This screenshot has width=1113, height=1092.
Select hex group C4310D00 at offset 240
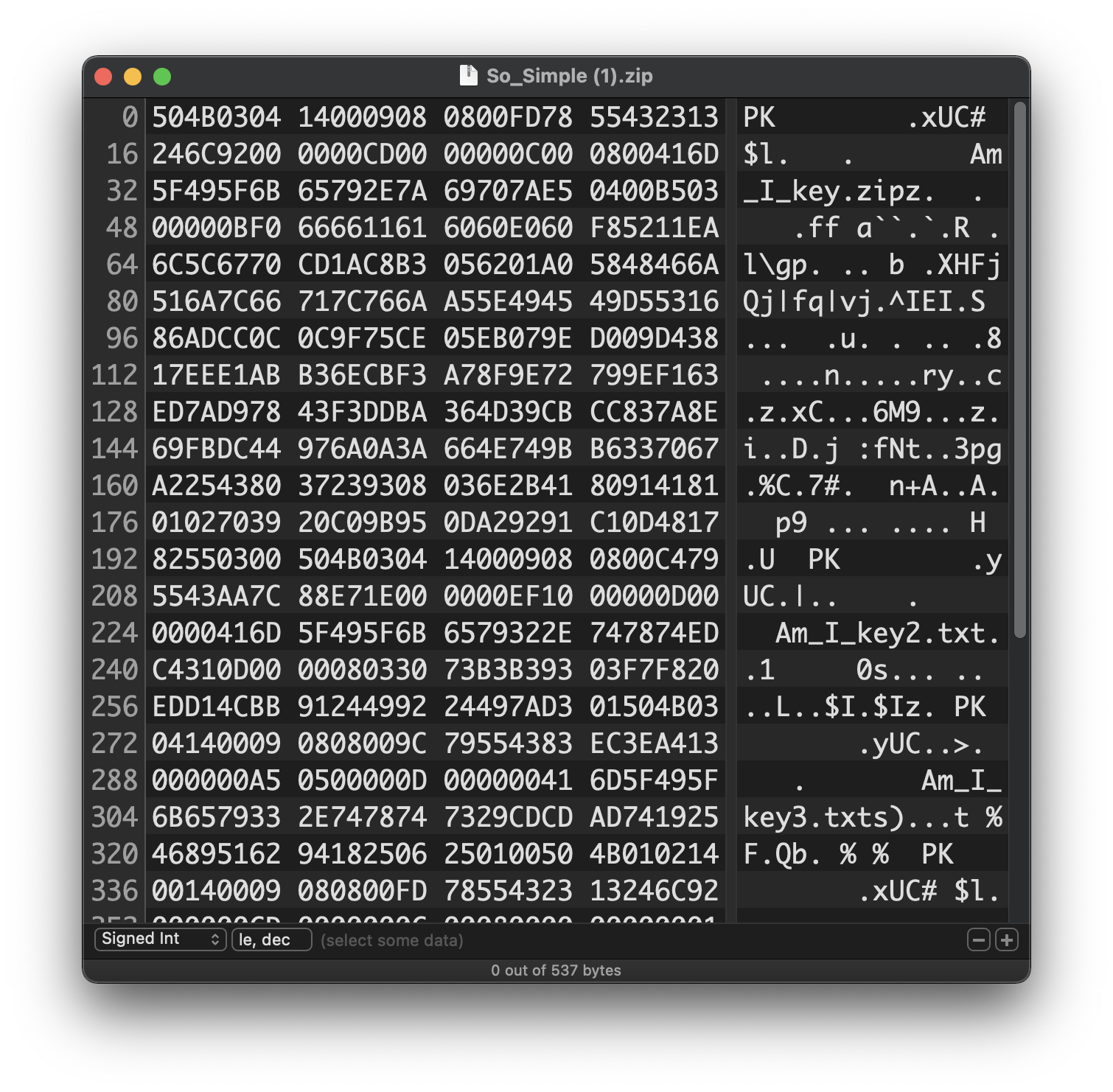click(216, 670)
